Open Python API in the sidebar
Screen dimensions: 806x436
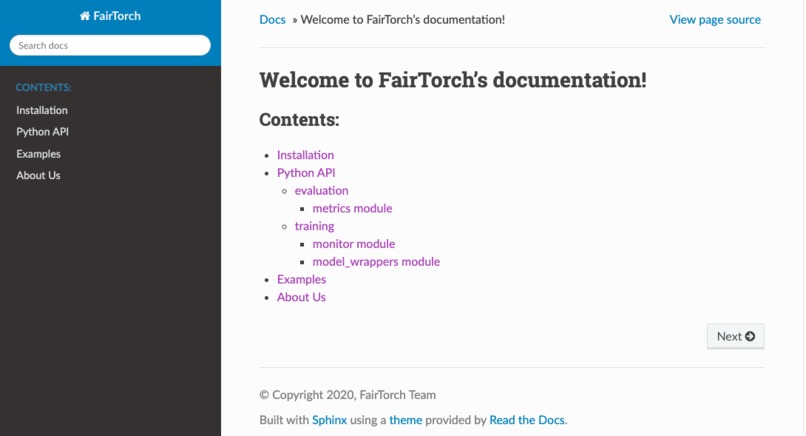(42, 132)
